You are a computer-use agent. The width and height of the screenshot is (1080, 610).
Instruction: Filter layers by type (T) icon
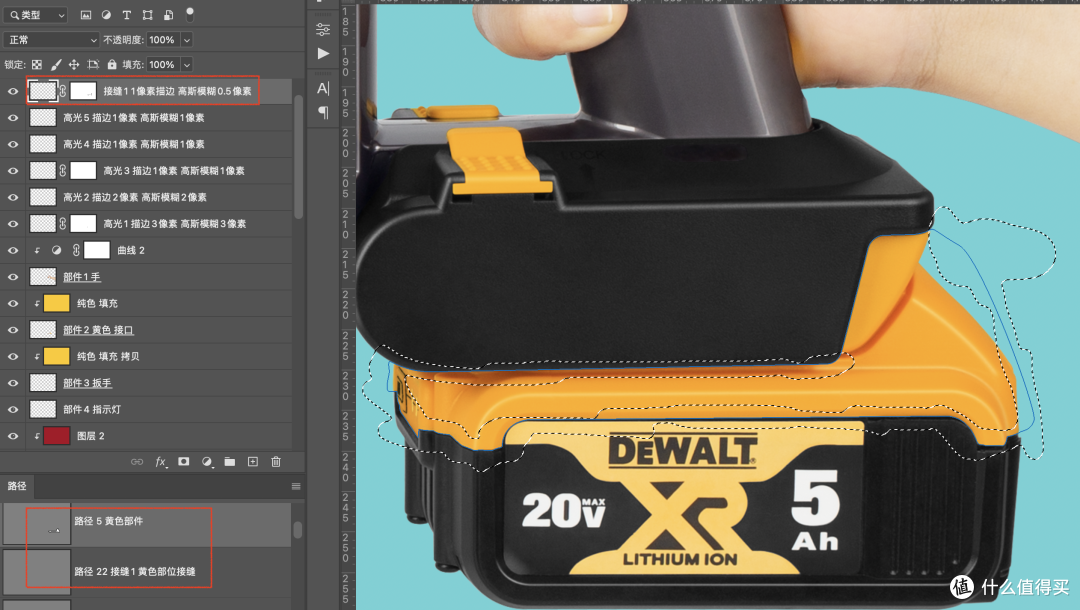pyautogui.click(x=127, y=14)
